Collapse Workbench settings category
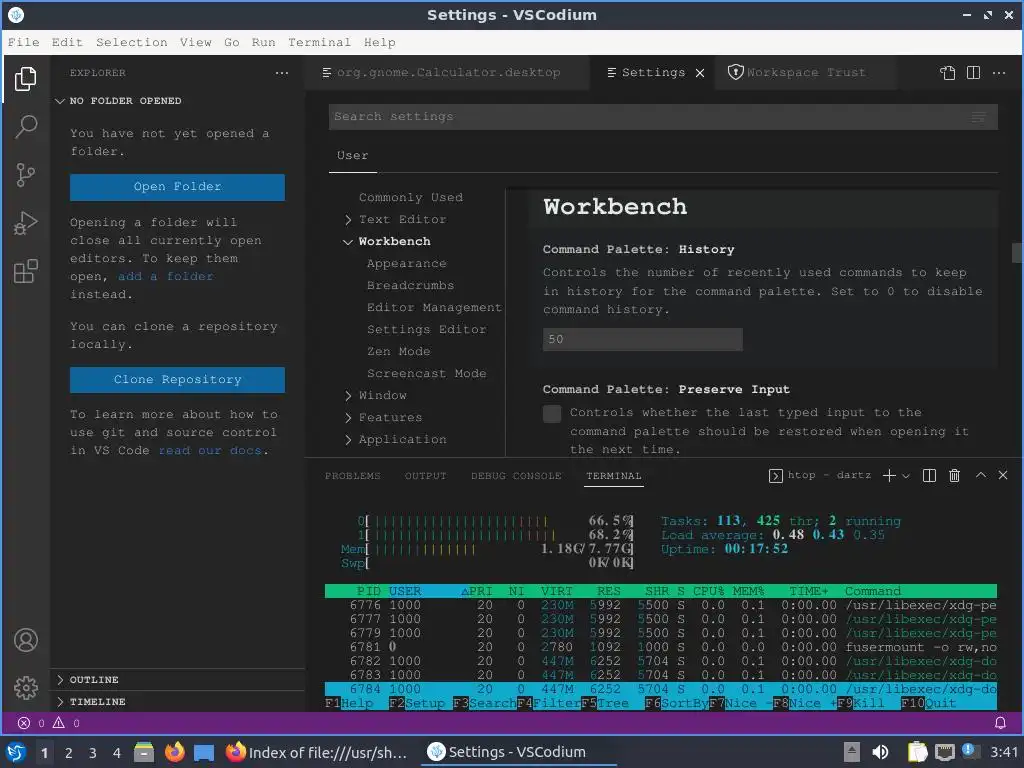1024x768 pixels. [x=394, y=242]
